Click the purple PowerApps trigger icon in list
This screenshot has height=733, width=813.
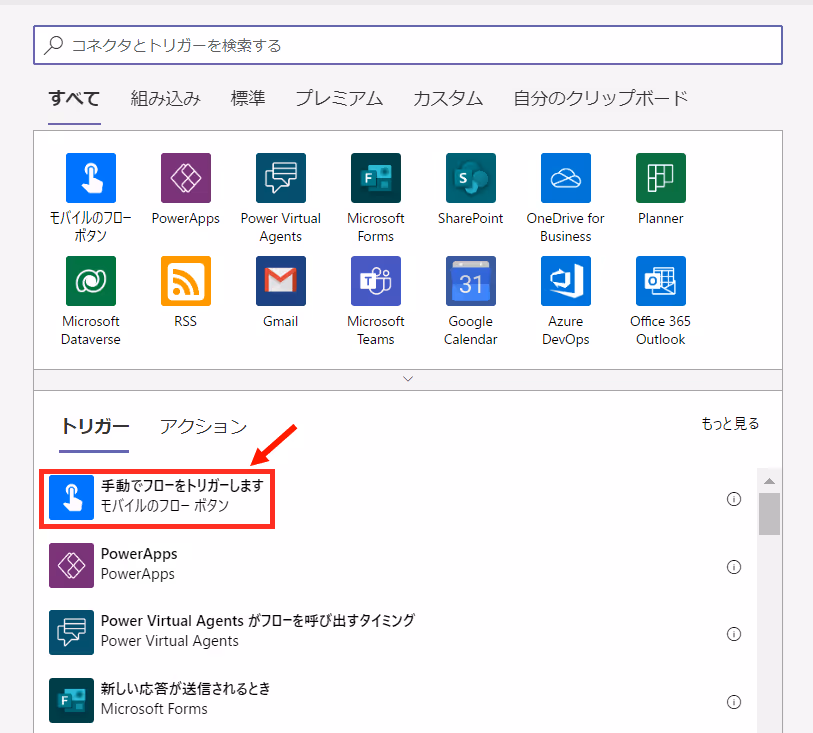point(72,566)
